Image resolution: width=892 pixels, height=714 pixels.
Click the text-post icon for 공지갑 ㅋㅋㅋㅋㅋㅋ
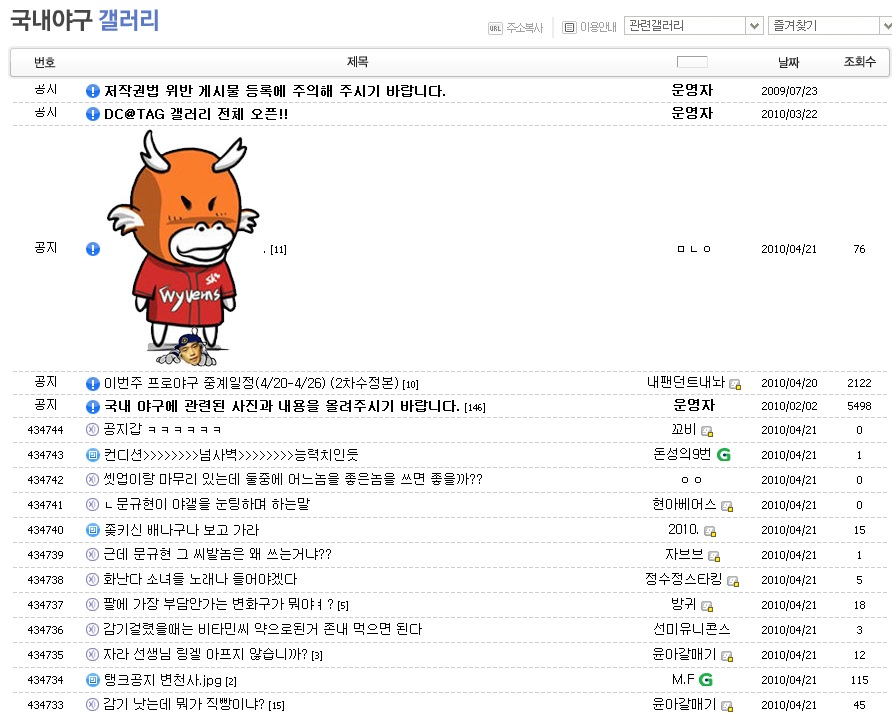[92, 430]
